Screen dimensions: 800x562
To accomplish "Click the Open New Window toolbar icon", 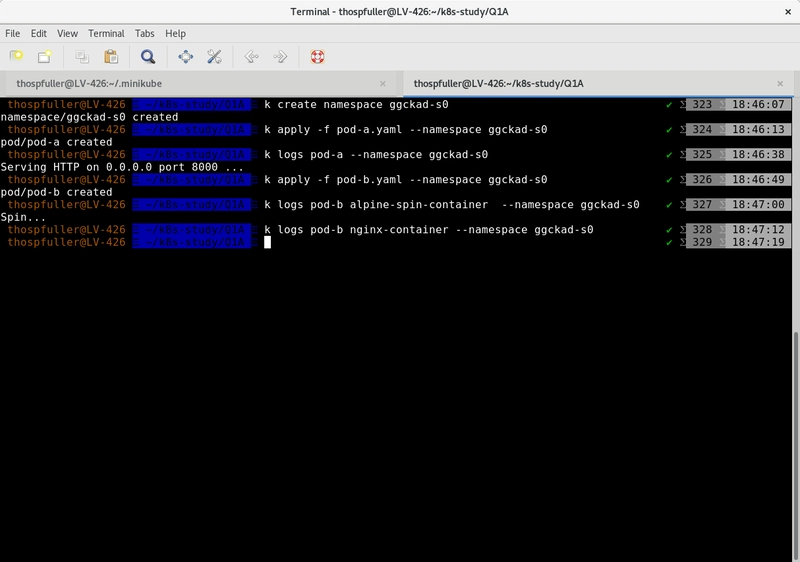I will [44, 57].
